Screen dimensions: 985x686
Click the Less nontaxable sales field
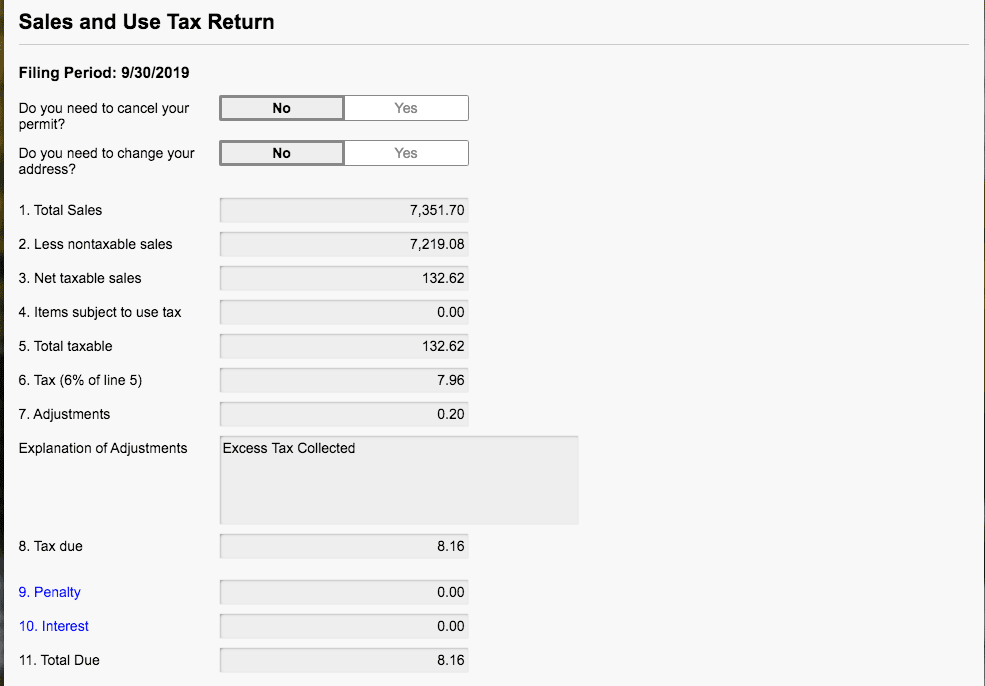point(344,244)
